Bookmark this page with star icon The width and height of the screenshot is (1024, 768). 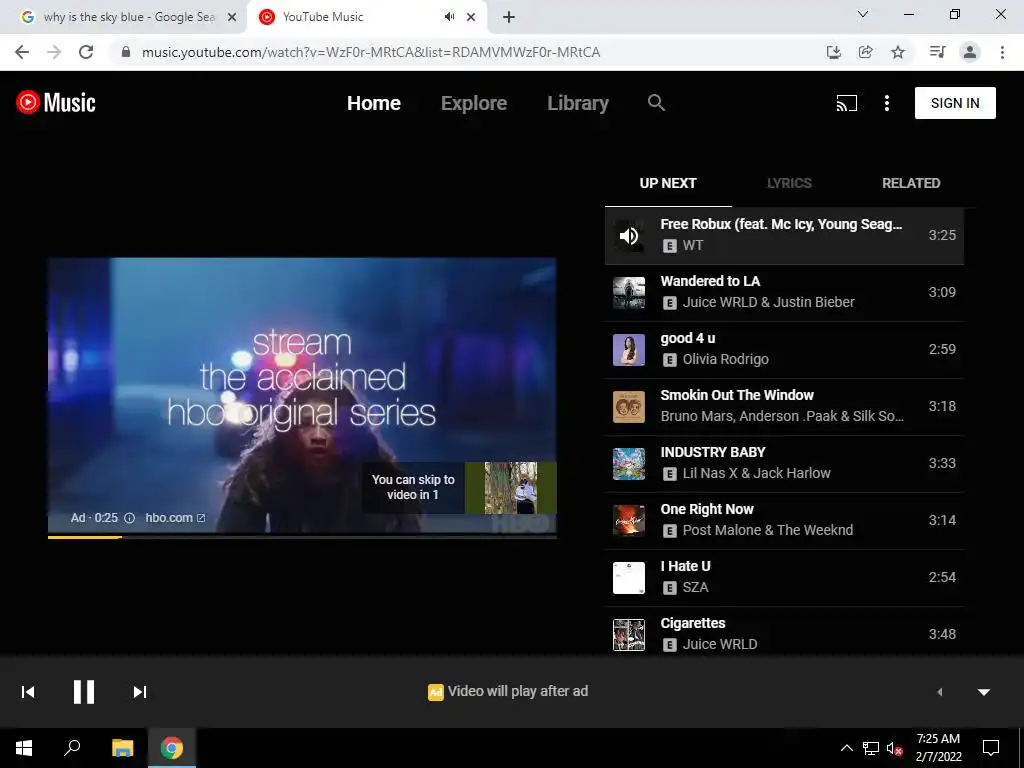(x=898, y=52)
